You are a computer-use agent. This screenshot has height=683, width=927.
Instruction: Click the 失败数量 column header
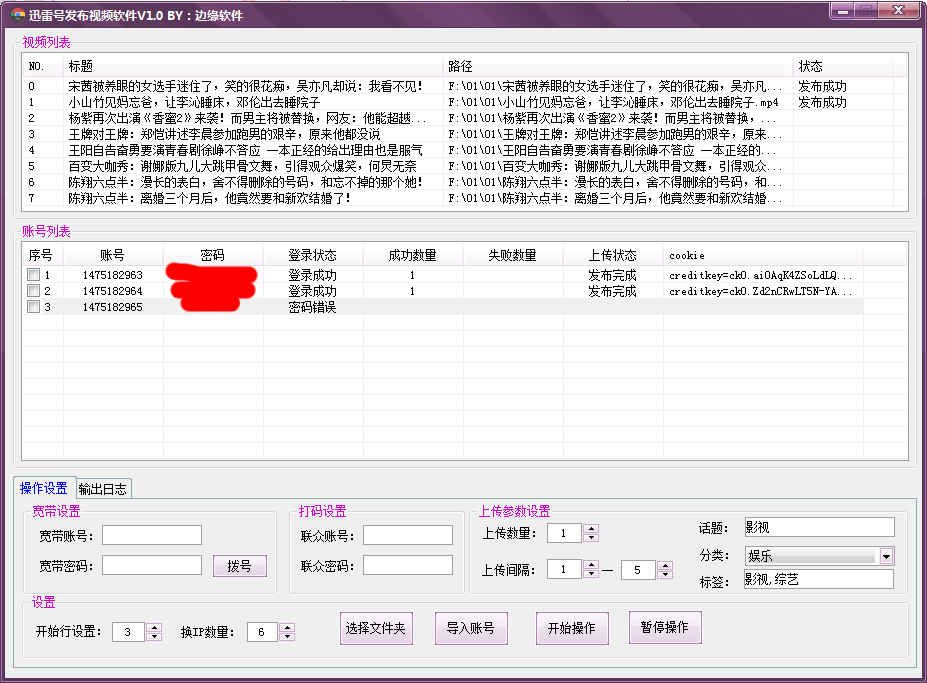tap(513, 255)
